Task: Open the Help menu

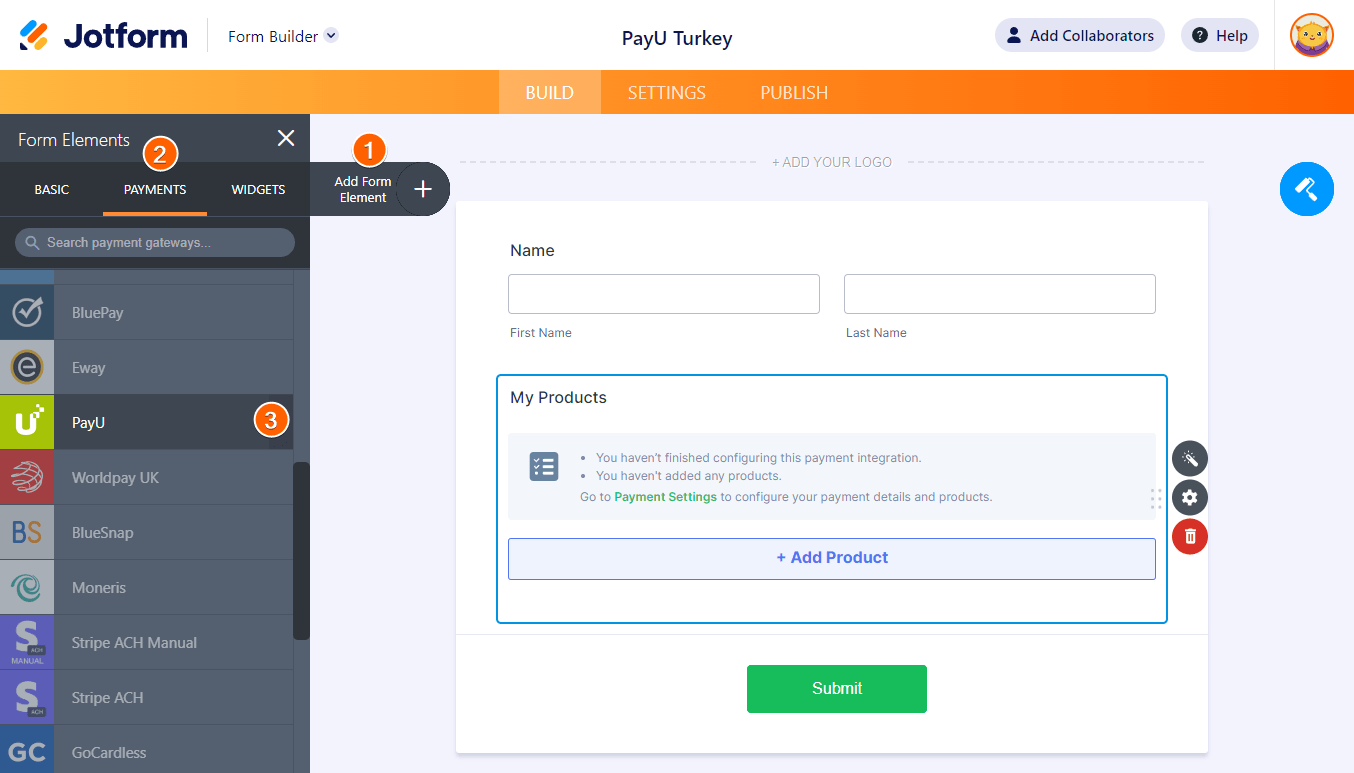Action: point(1220,36)
